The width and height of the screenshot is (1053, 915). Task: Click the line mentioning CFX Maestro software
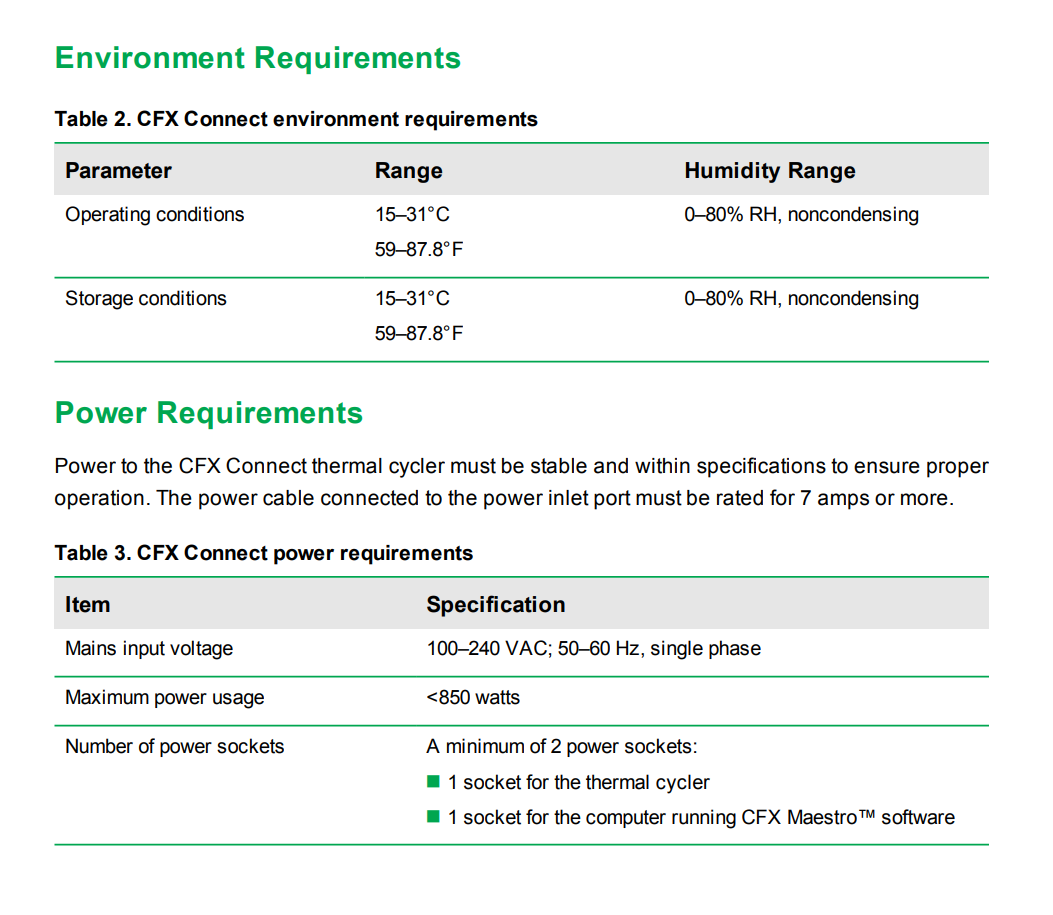(701, 817)
